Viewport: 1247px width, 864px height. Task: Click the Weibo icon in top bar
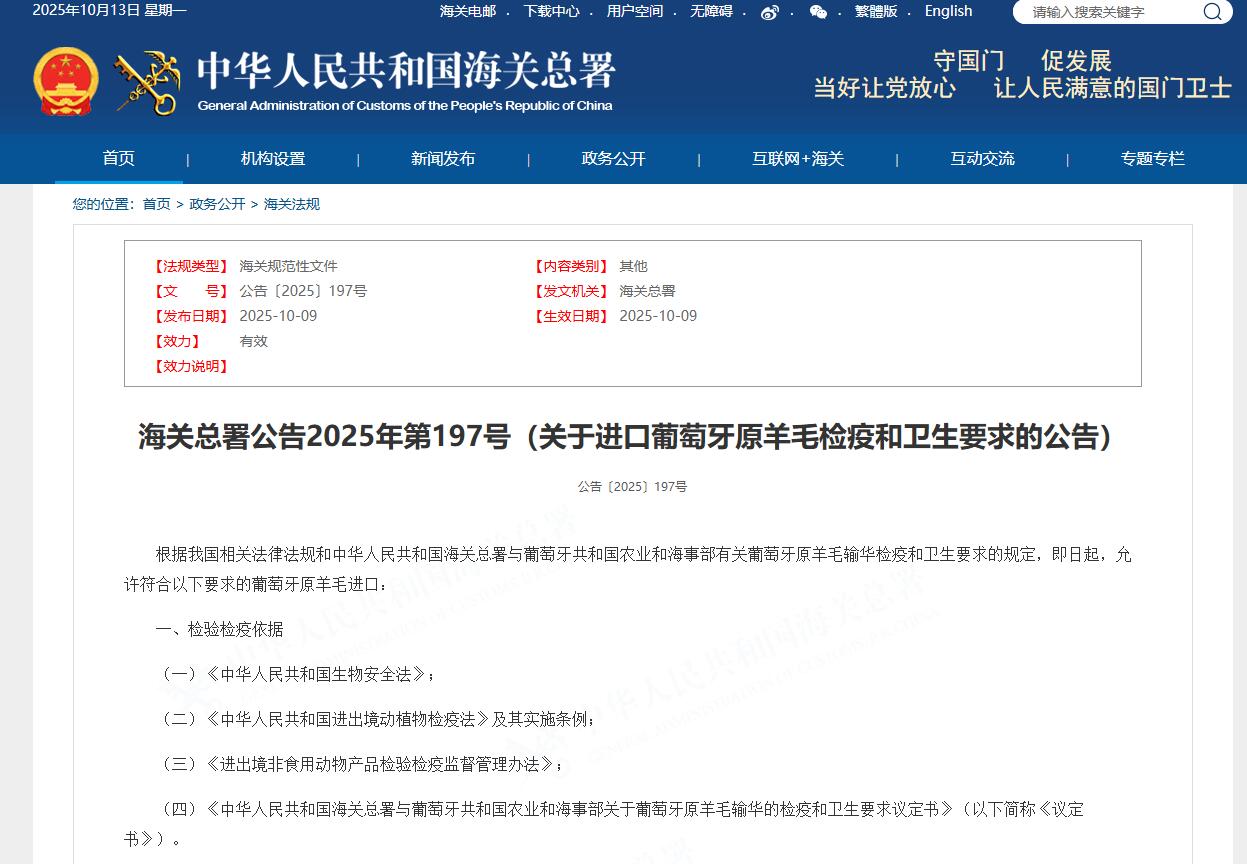coord(769,12)
